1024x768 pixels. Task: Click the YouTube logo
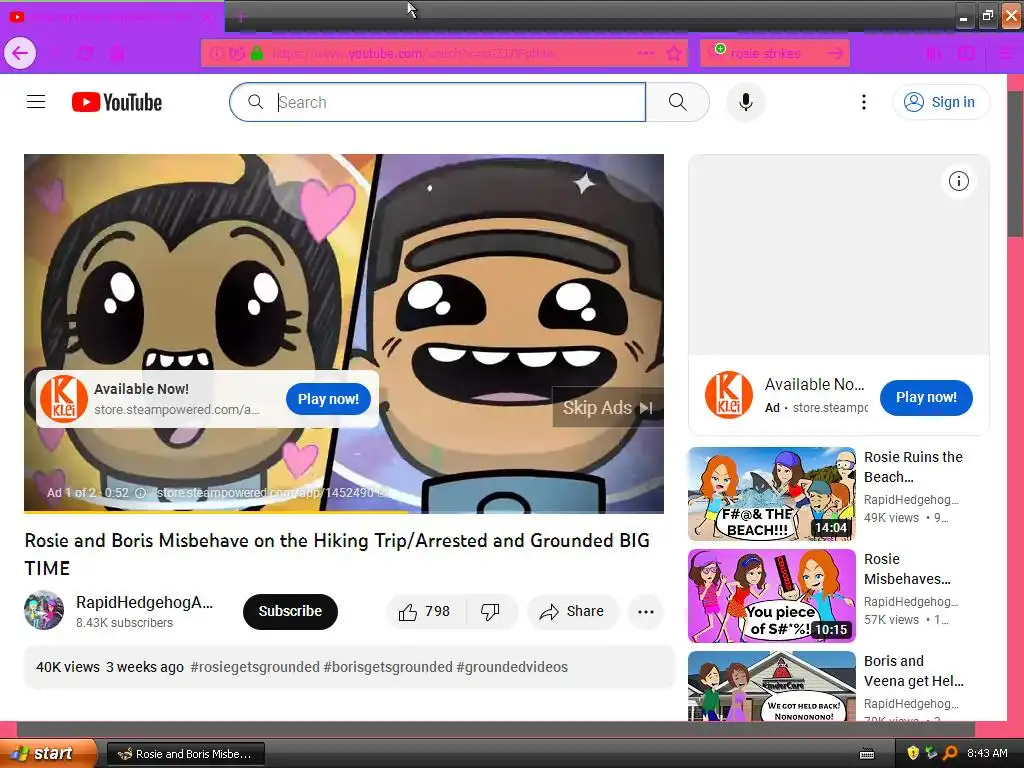(x=117, y=102)
